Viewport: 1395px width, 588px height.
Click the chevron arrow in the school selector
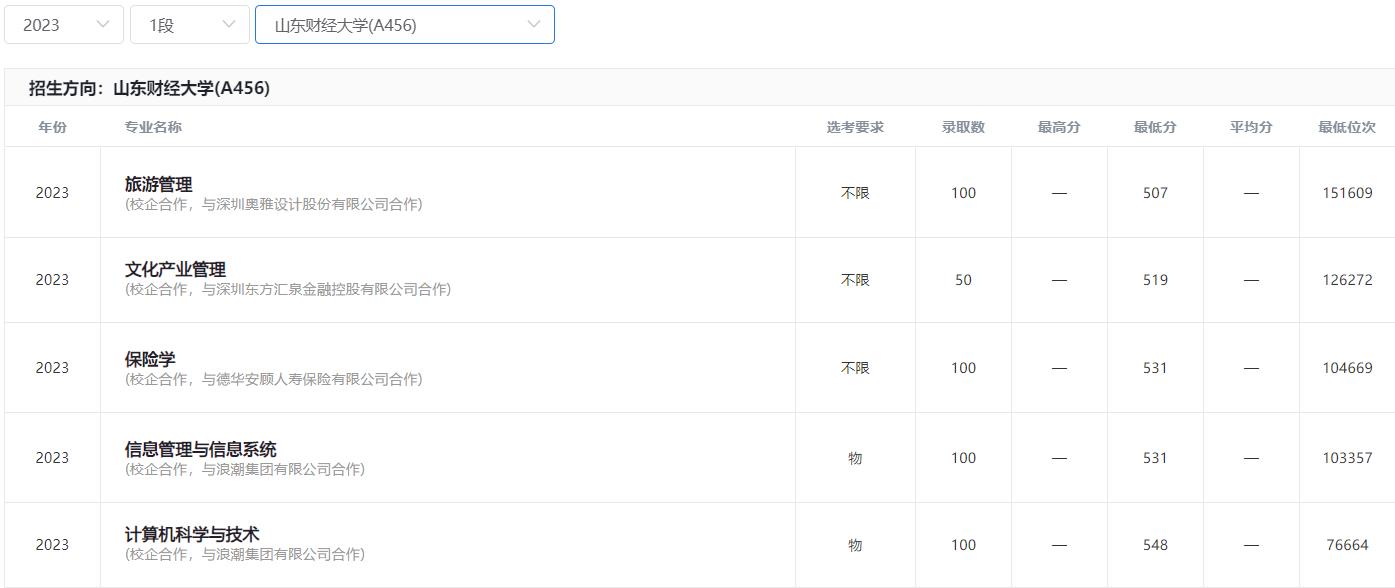pyautogui.click(x=534, y=25)
